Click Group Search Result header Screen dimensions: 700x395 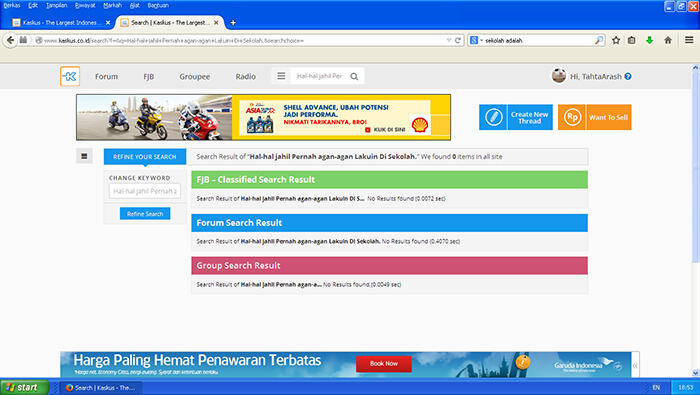pyautogui.click(x=389, y=266)
